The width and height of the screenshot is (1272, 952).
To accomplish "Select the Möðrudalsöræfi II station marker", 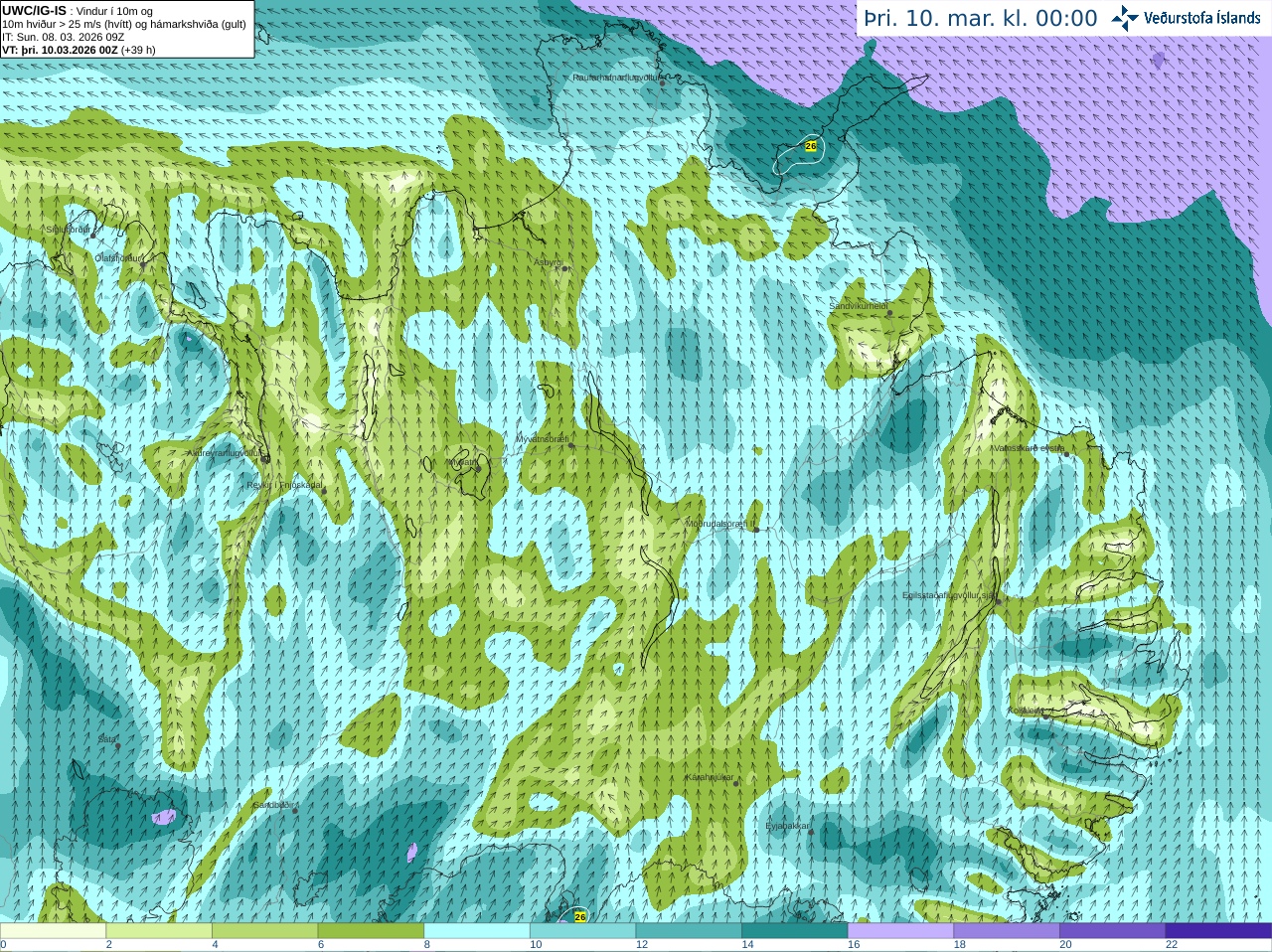I will coord(756,530).
